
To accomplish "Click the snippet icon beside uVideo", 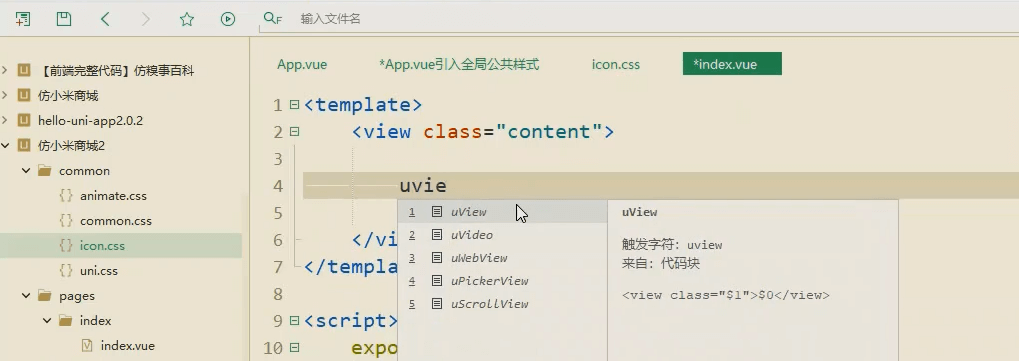I will tap(437, 235).
